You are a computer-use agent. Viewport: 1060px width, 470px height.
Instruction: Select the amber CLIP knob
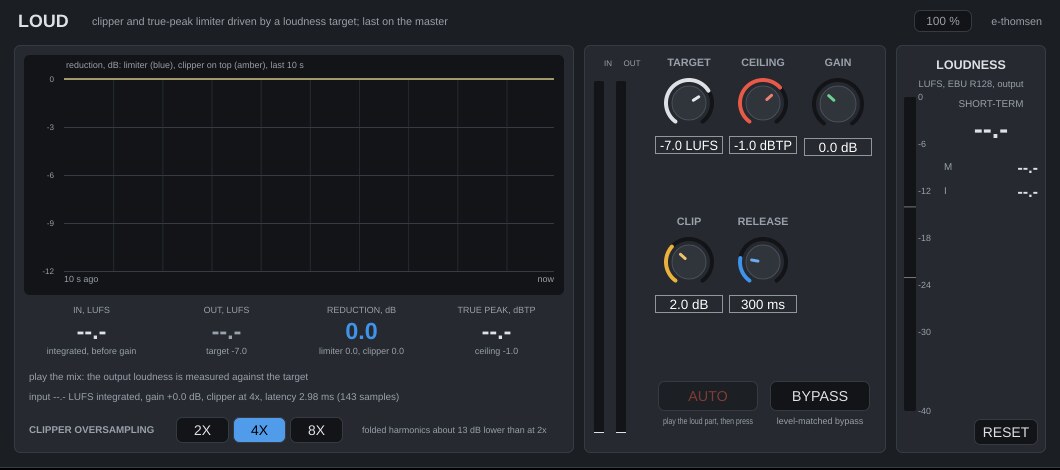pyautogui.click(x=689, y=261)
